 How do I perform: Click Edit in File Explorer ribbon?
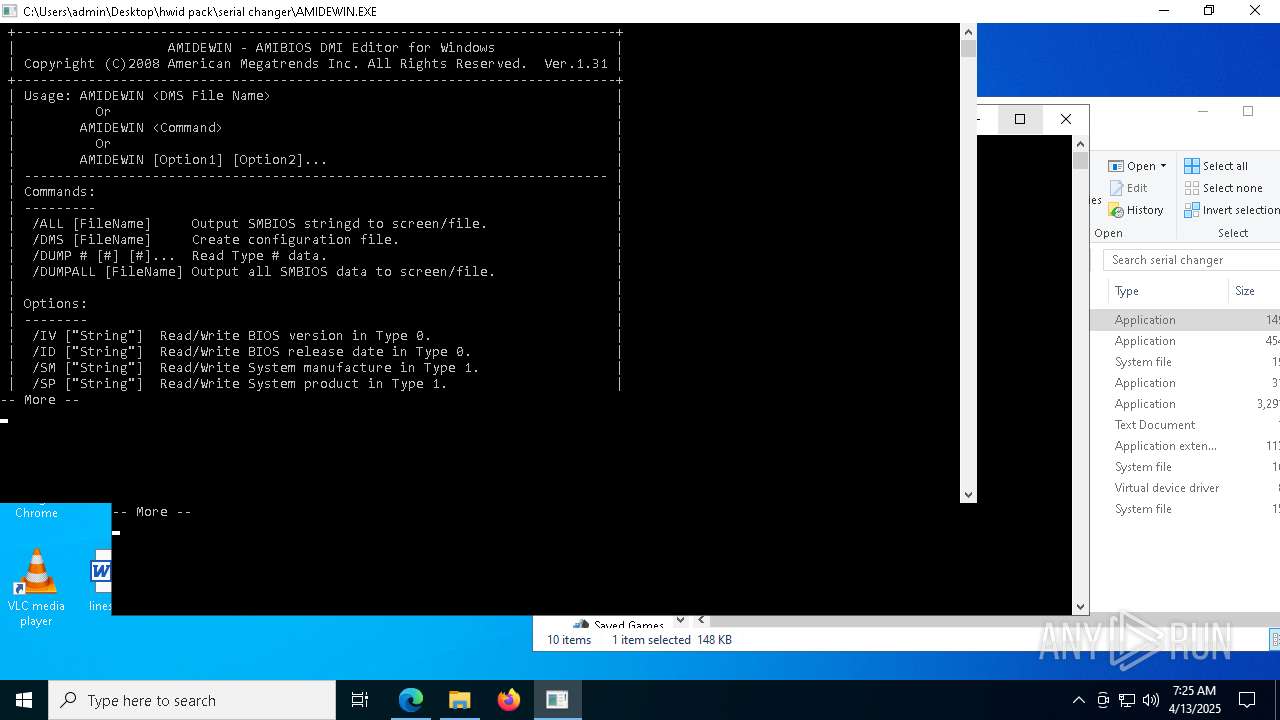coord(1128,188)
